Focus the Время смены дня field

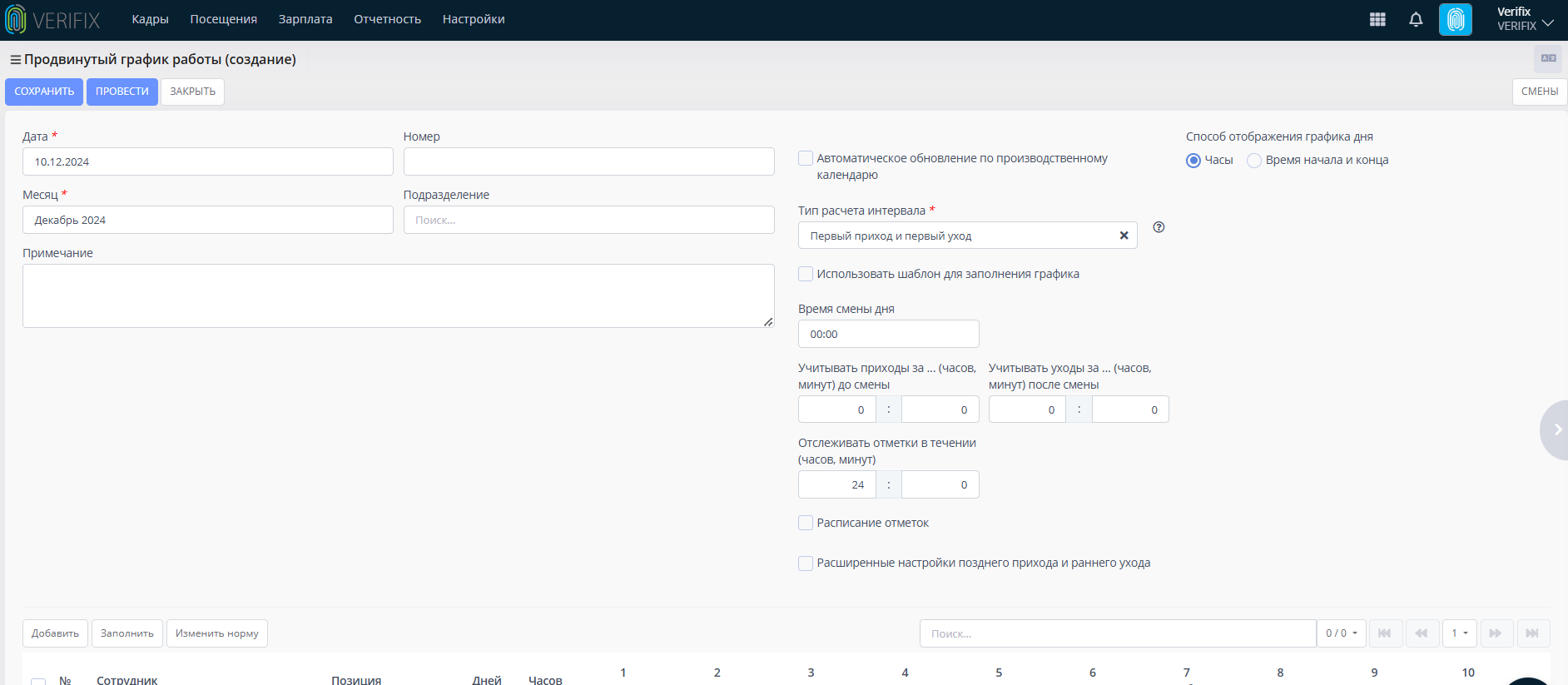tap(888, 334)
